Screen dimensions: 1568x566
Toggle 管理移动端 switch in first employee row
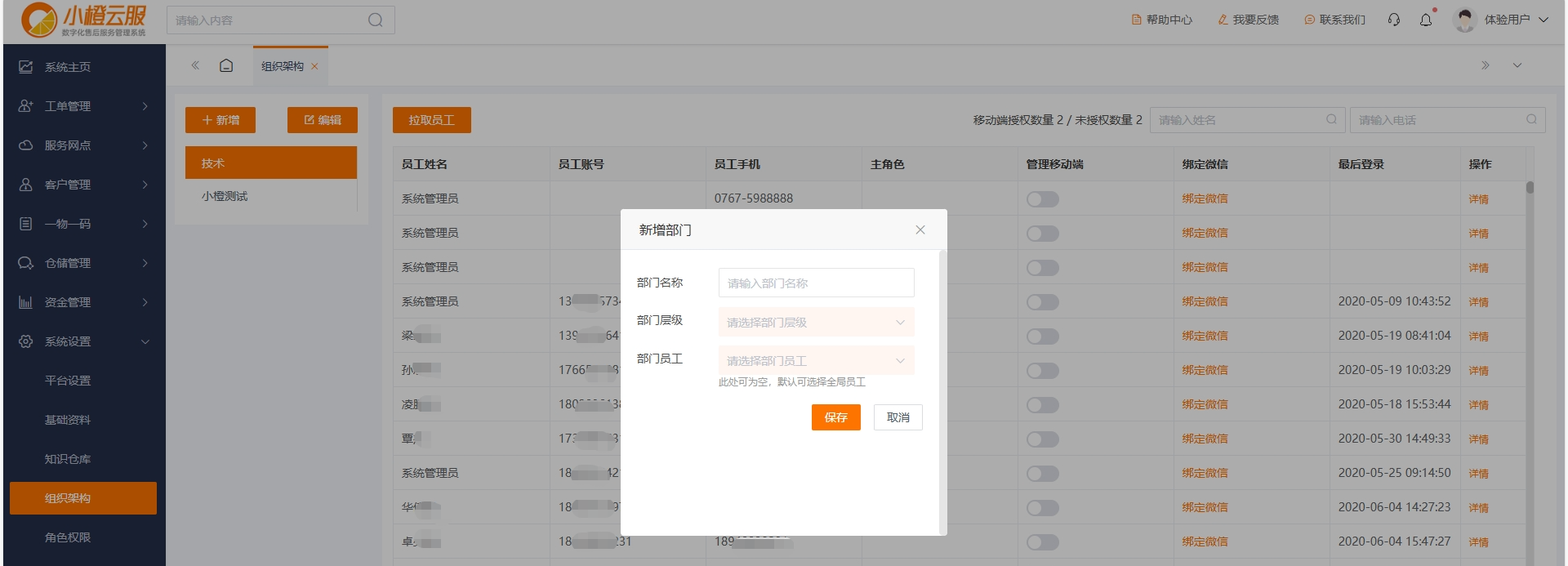pyautogui.click(x=1042, y=199)
